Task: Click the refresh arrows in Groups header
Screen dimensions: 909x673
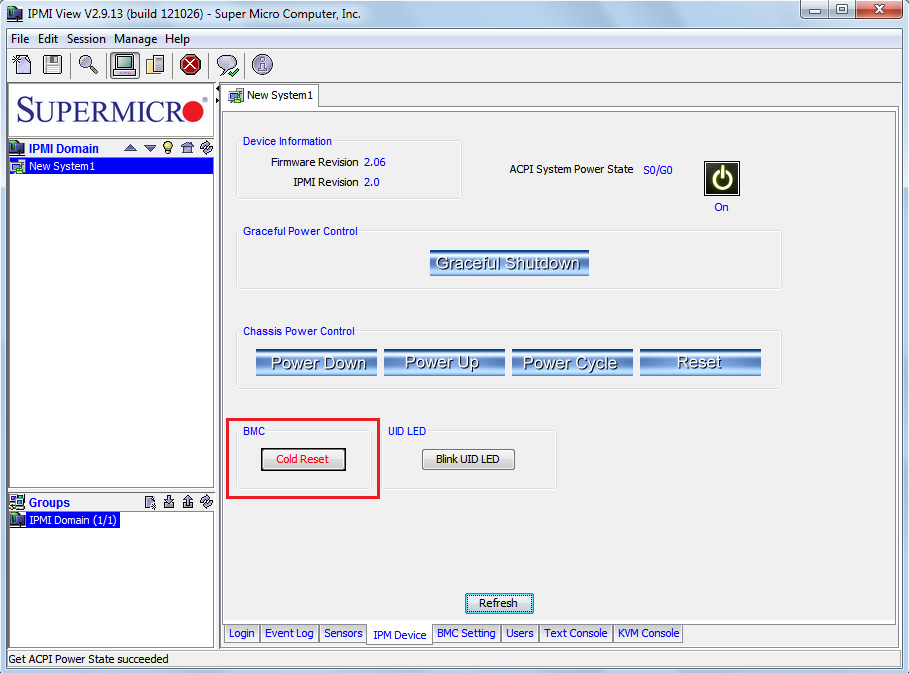Action: coord(206,502)
